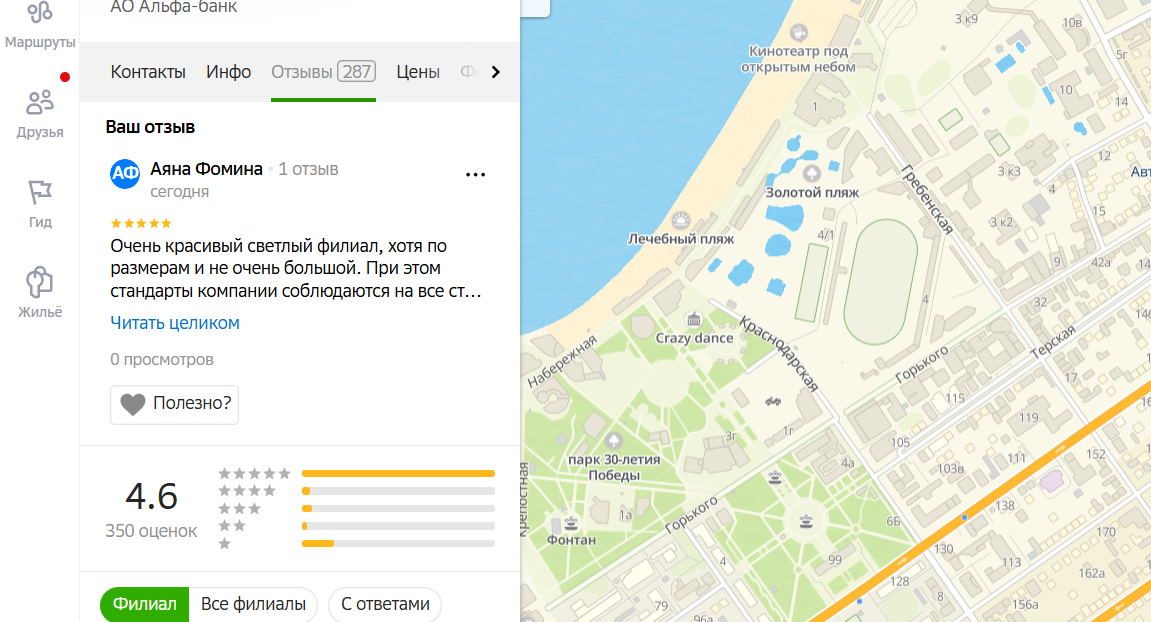This screenshot has width=1151, height=622.
Task: Mark review as useful with Полезно?
Action: coord(175,404)
